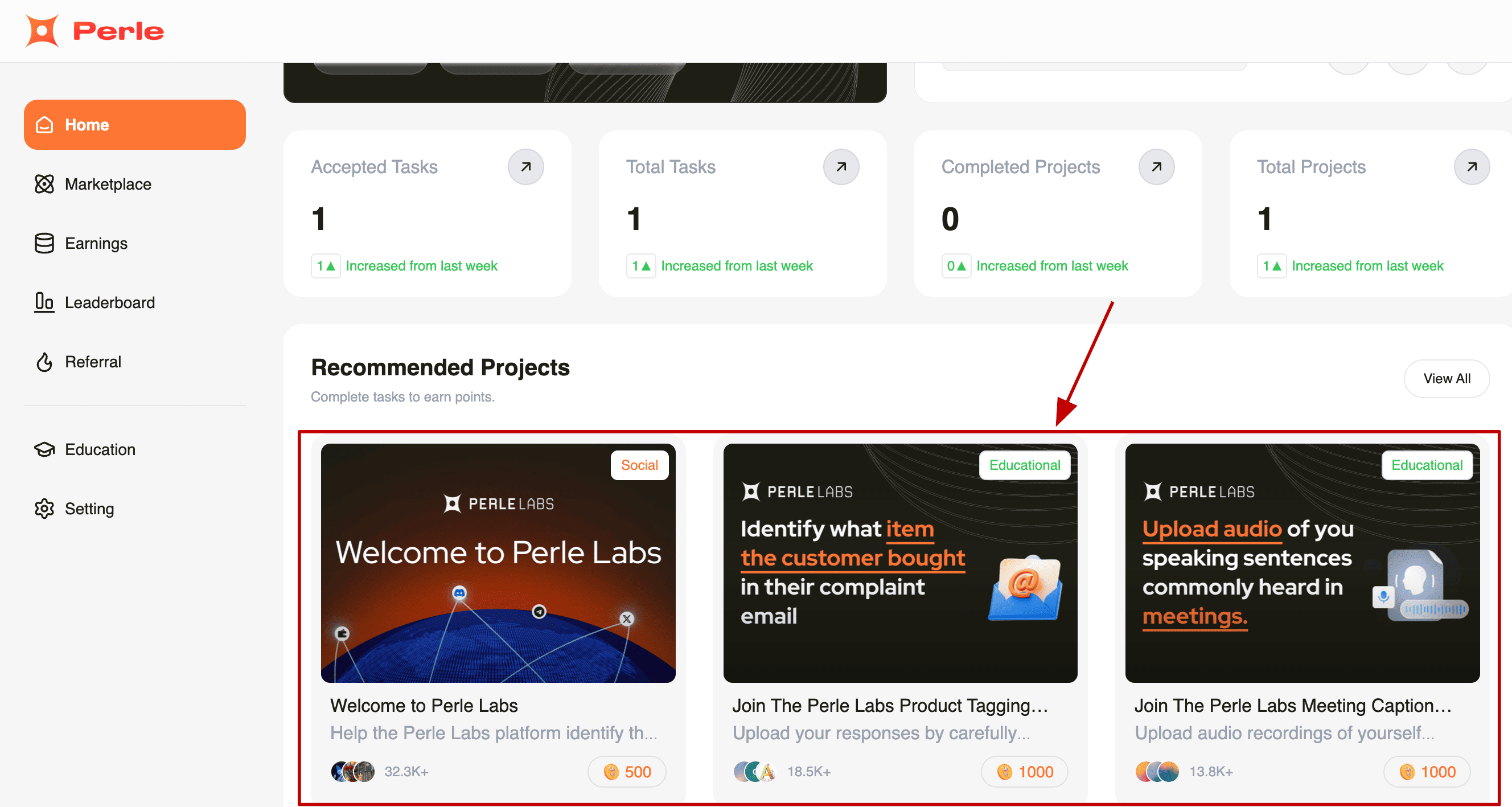Open the Total Projects arrow icon
The width and height of the screenshot is (1512, 807).
(1471, 167)
